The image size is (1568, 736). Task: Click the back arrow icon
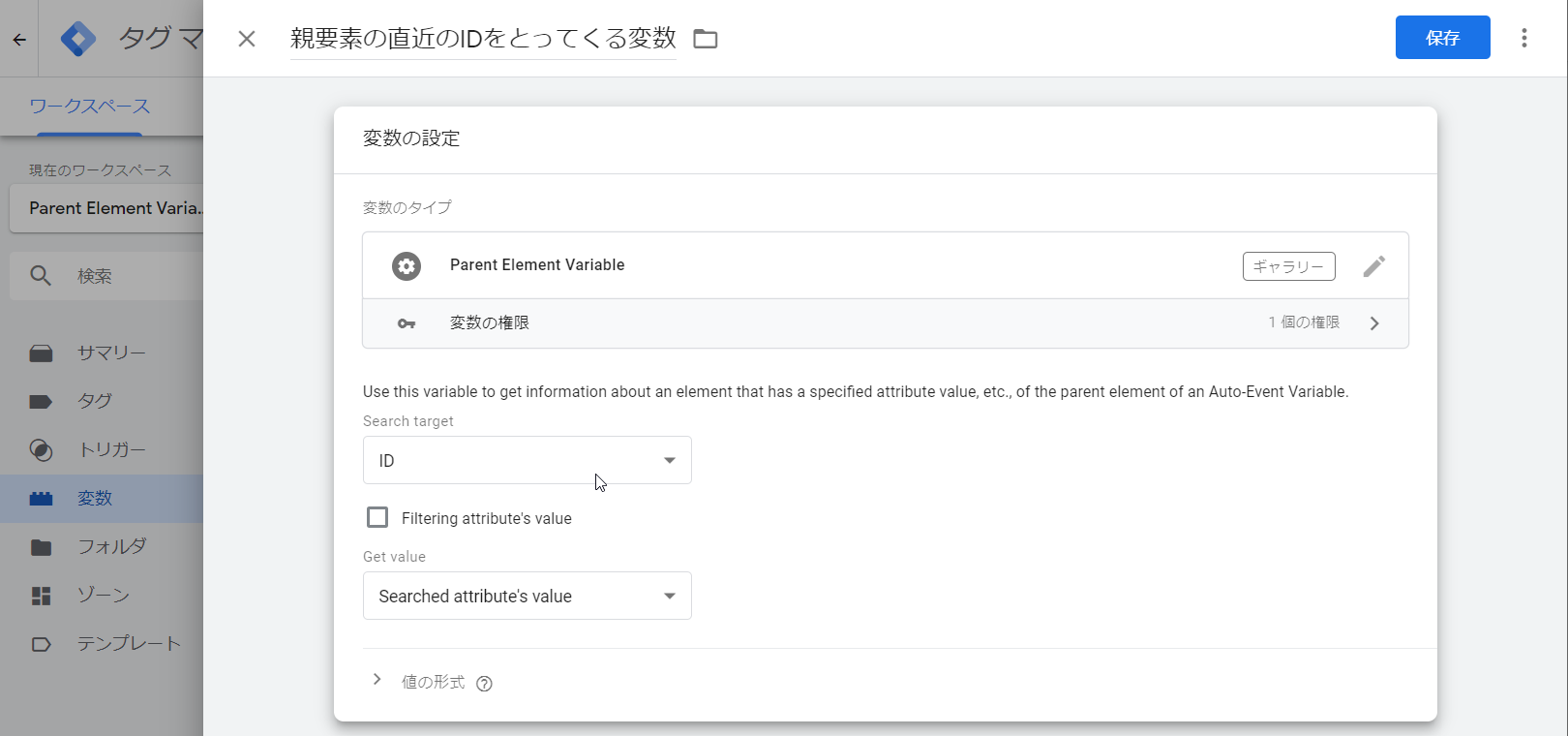(x=19, y=40)
